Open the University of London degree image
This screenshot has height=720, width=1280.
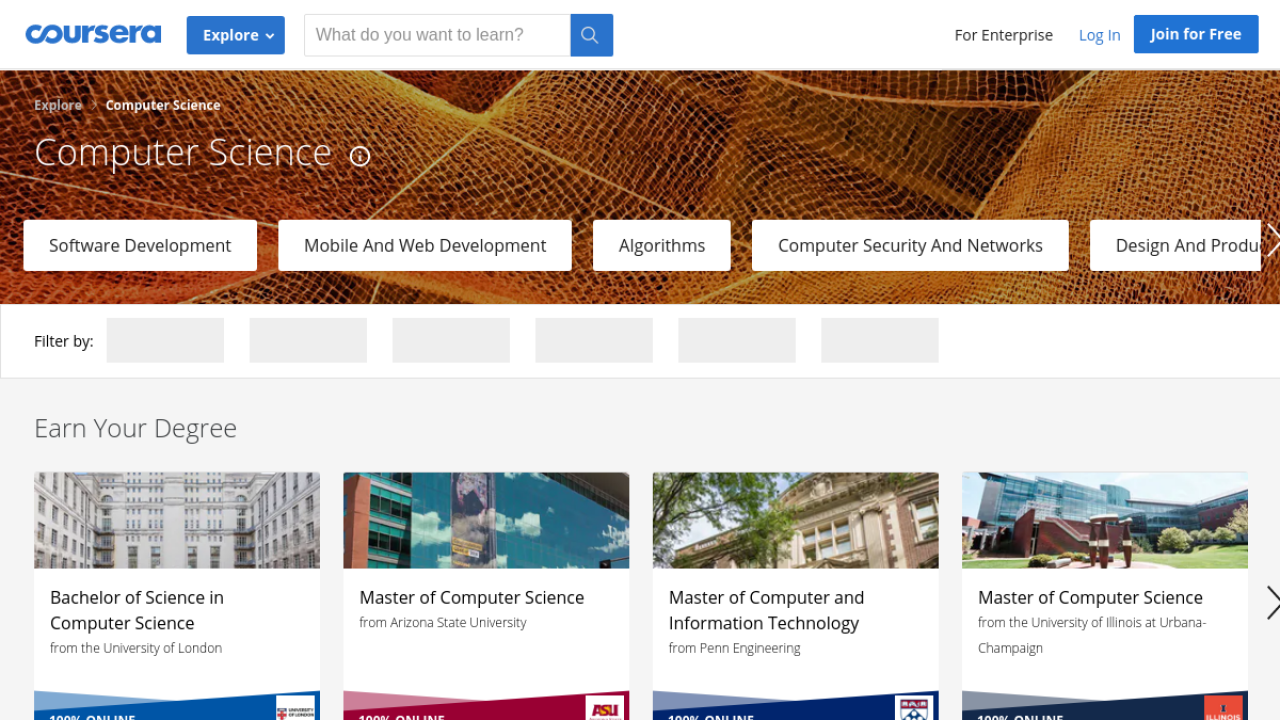(x=177, y=520)
